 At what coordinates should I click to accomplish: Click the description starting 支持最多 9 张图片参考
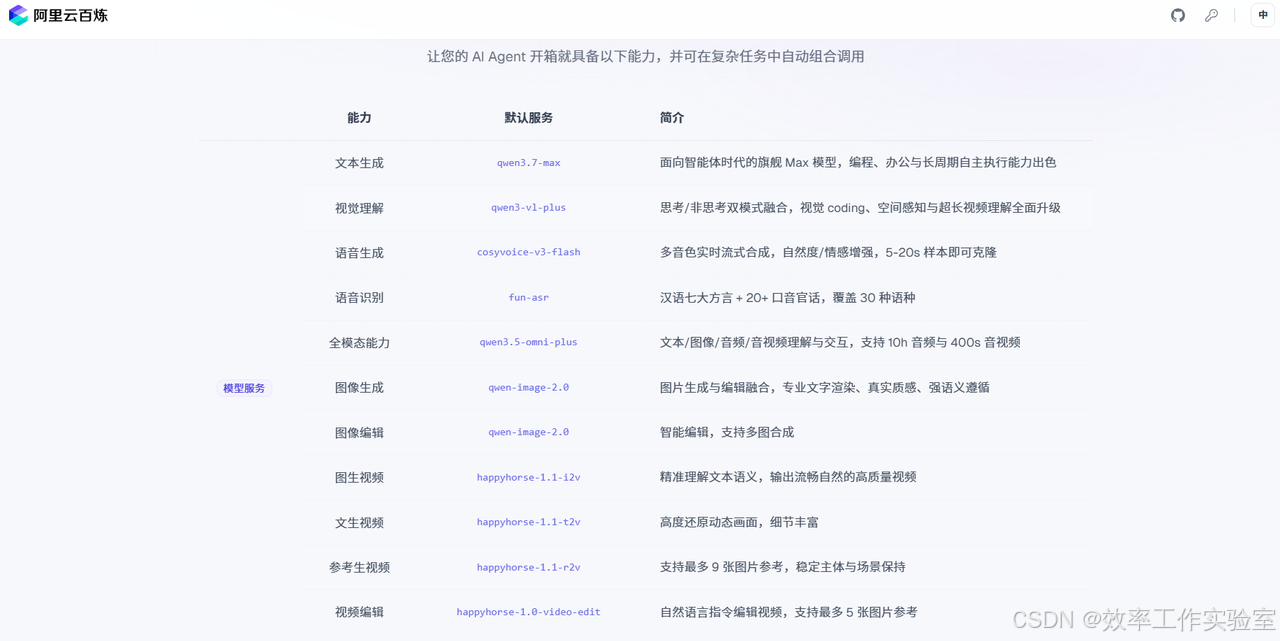782,567
